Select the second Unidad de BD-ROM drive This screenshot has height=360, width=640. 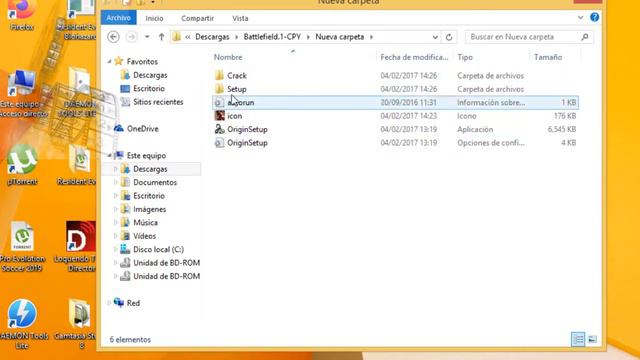(x=166, y=276)
